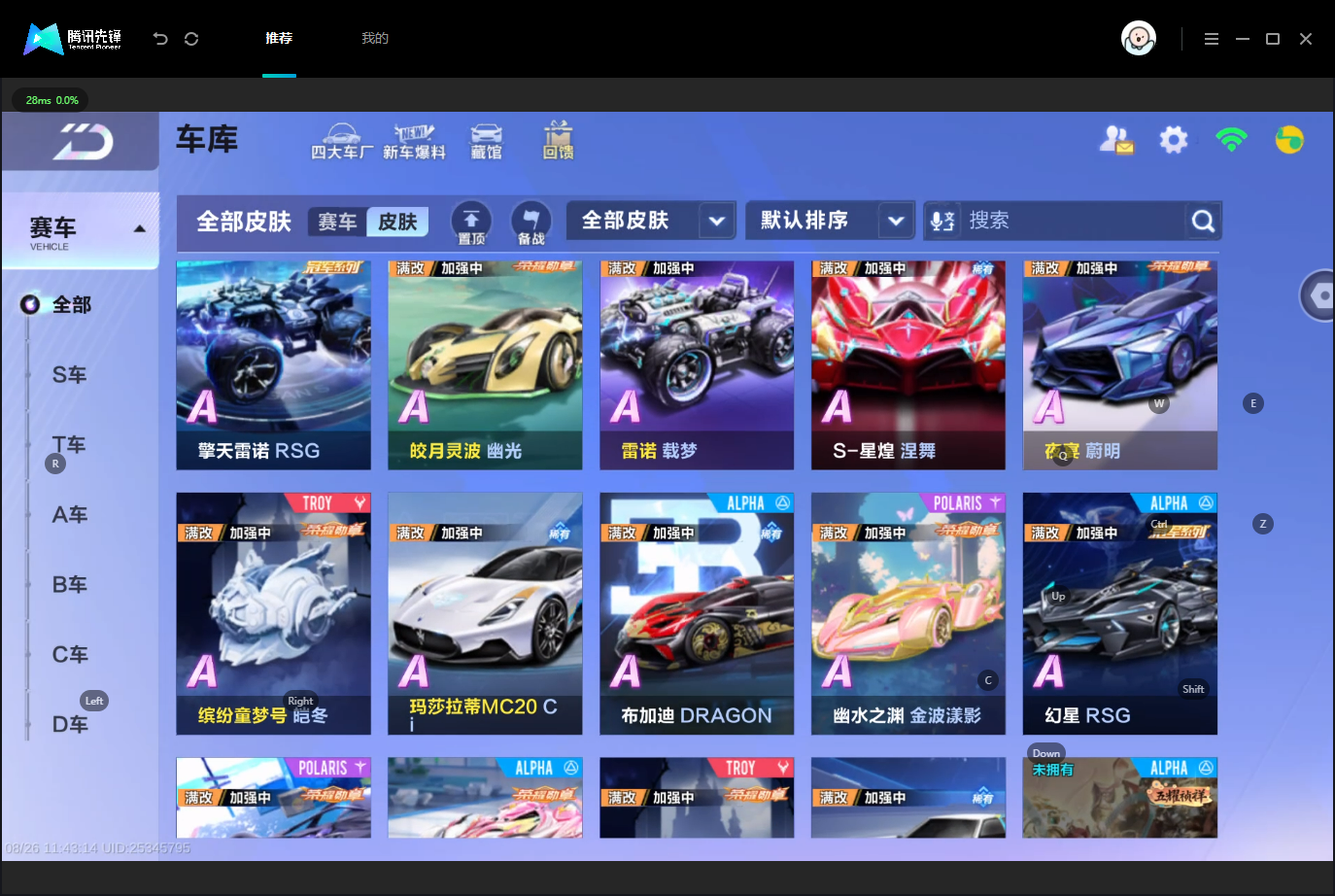Check the Wi-Fi signal icon
1335x896 pixels.
tap(1232, 140)
